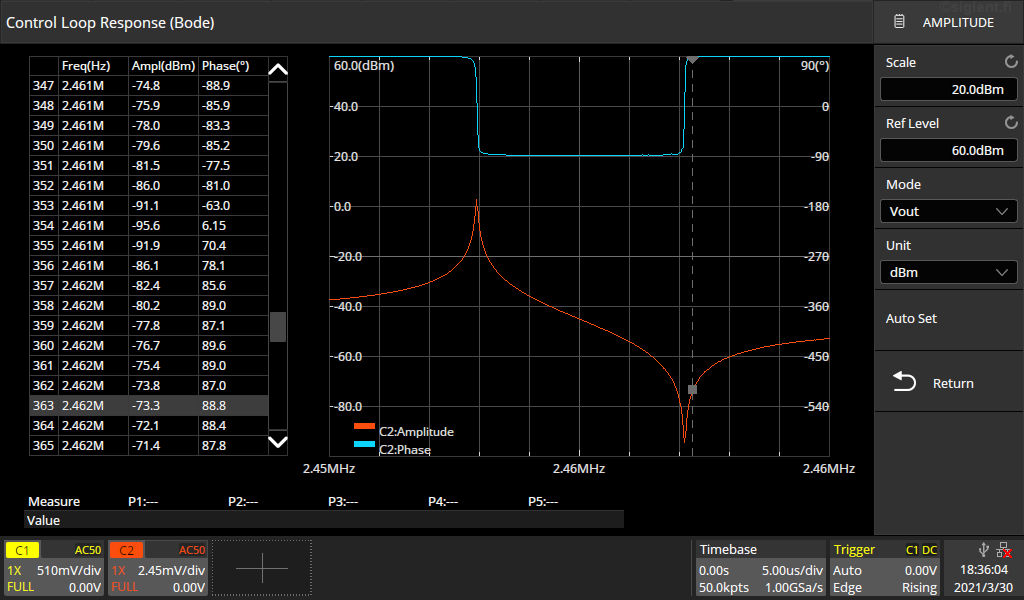Viewport: 1024px width, 600px height.
Task: Click the Scale value field 20.0dBm
Action: [x=948, y=89]
